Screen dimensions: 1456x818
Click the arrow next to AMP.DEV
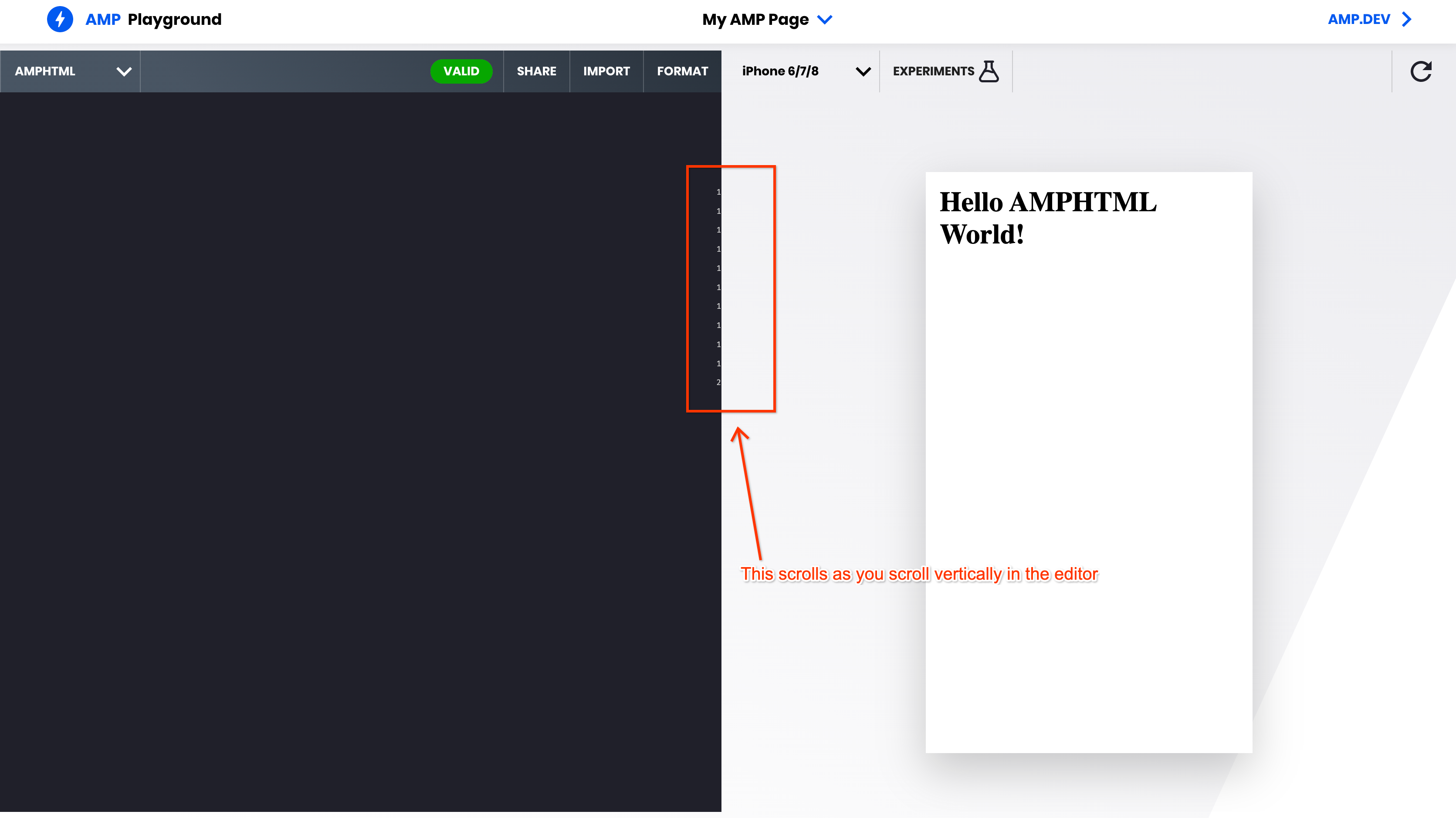1407,19
